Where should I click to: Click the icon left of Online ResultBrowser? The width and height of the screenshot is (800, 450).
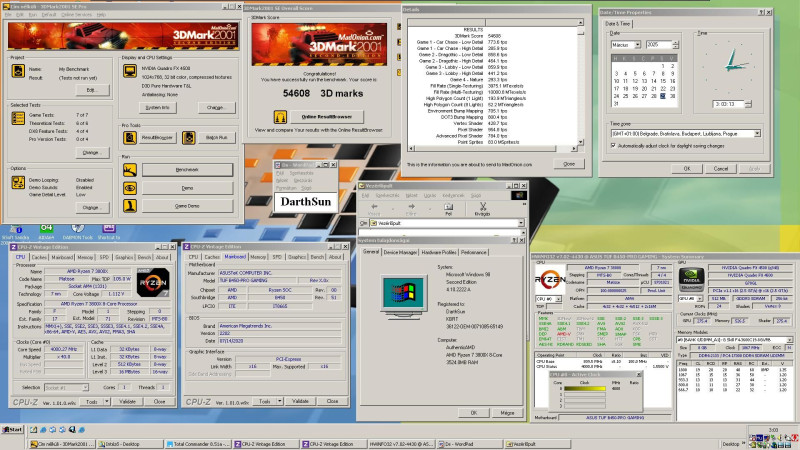coord(280,117)
